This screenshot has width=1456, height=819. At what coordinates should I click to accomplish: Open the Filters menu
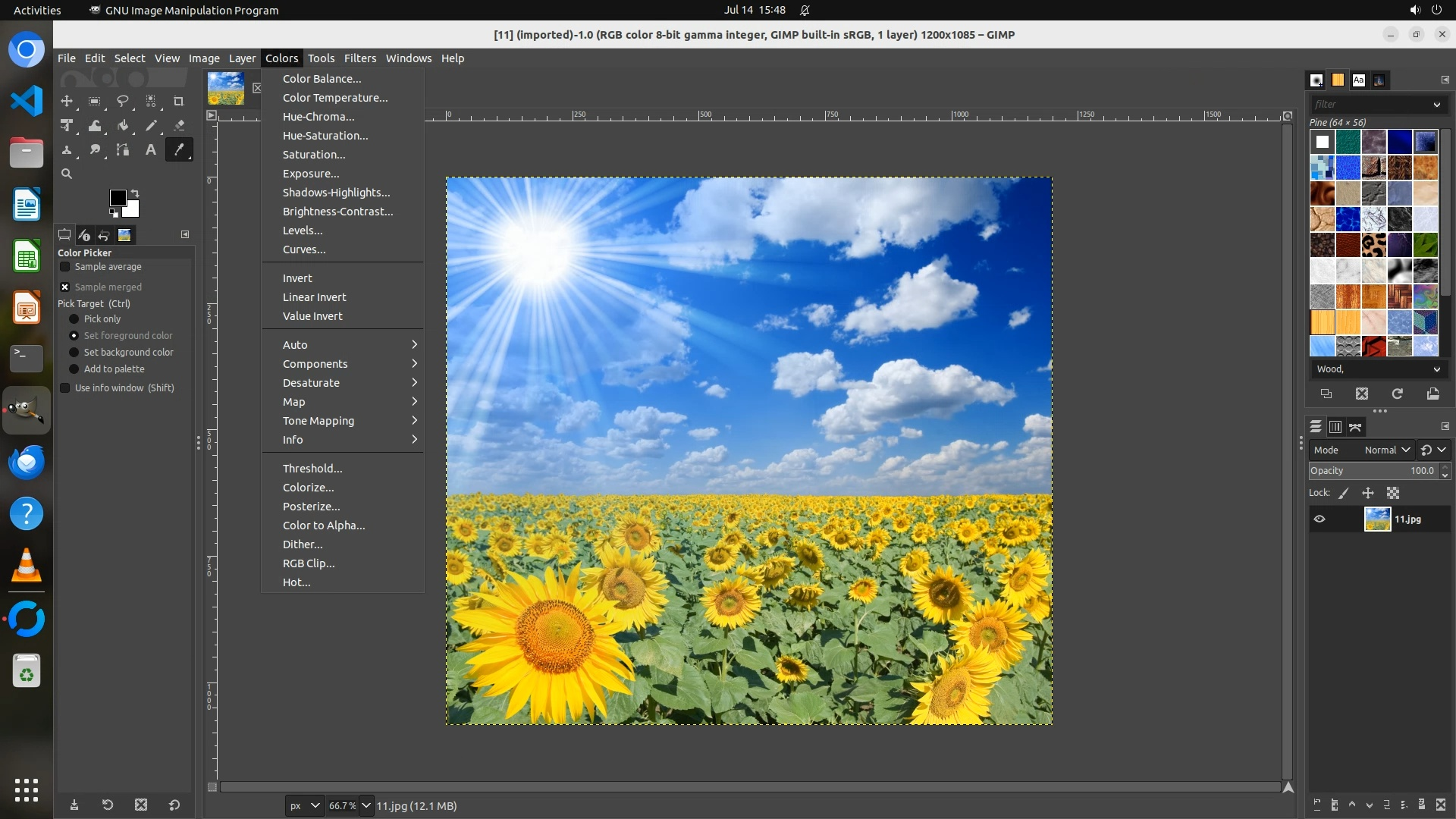(x=359, y=58)
